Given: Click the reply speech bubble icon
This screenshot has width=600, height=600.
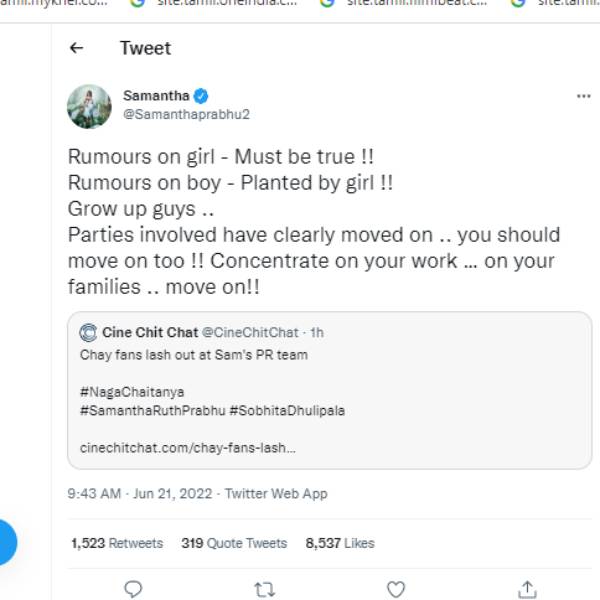Looking at the screenshot, I should click(x=133, y=589).
